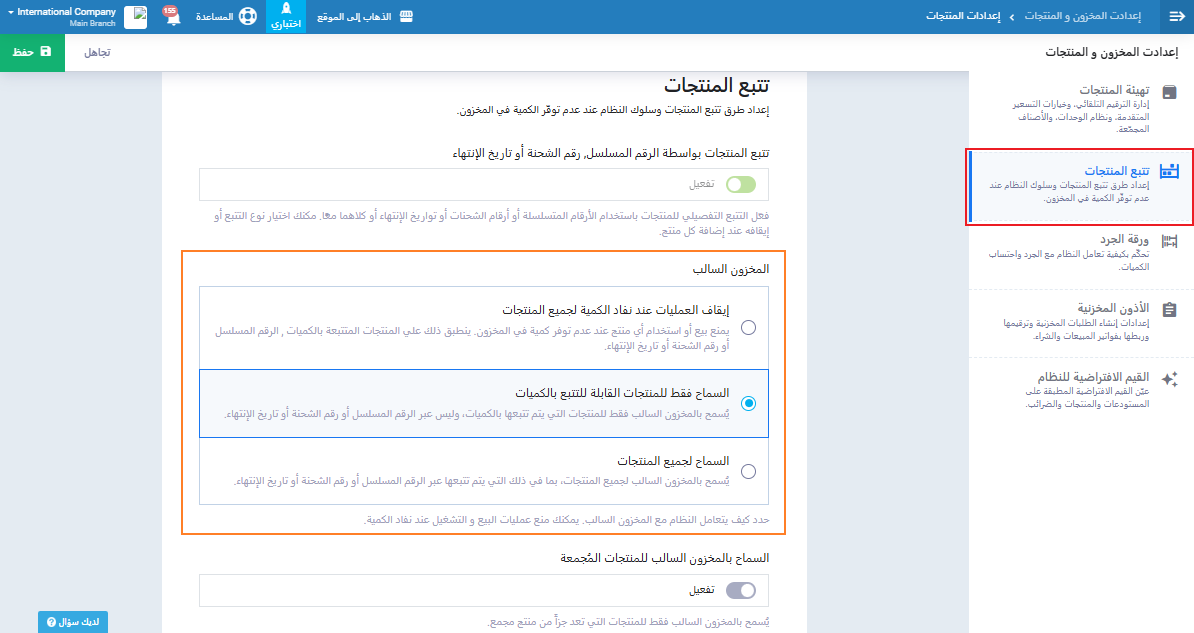Open the main navigation hamburger menu

coord(1176,17)
